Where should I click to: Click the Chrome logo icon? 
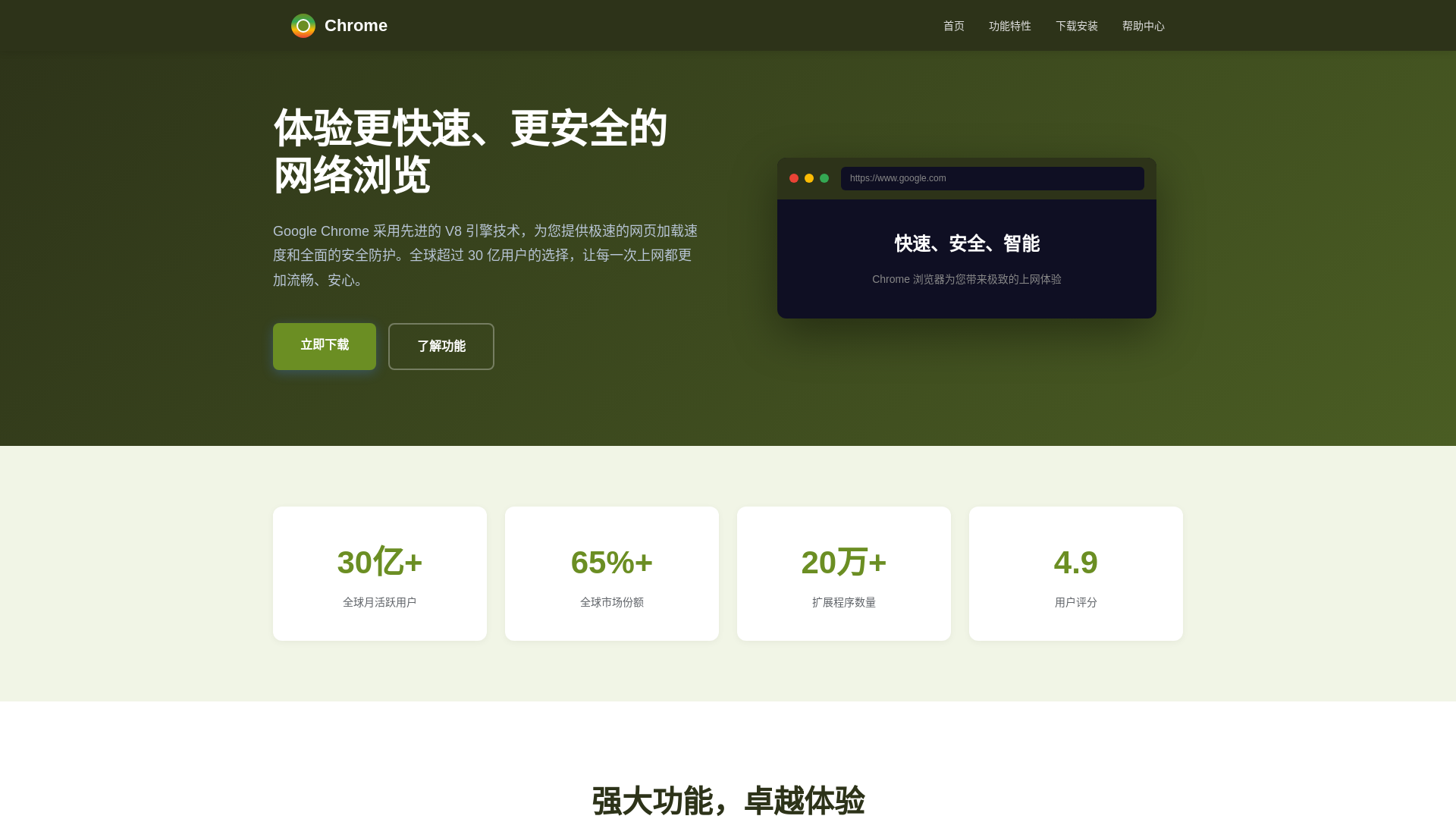[303, 26]
